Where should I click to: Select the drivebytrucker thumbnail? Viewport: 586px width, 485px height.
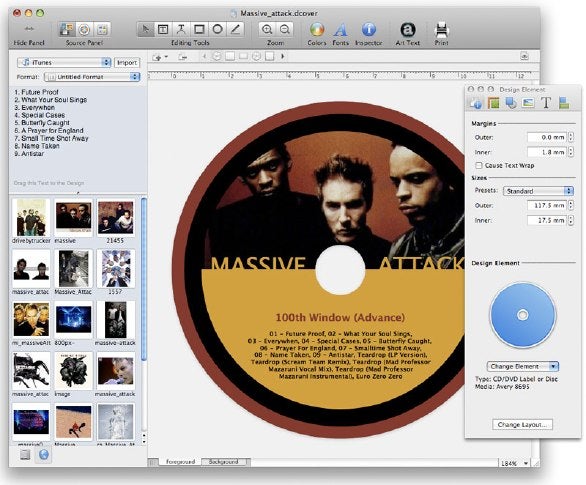31,217
